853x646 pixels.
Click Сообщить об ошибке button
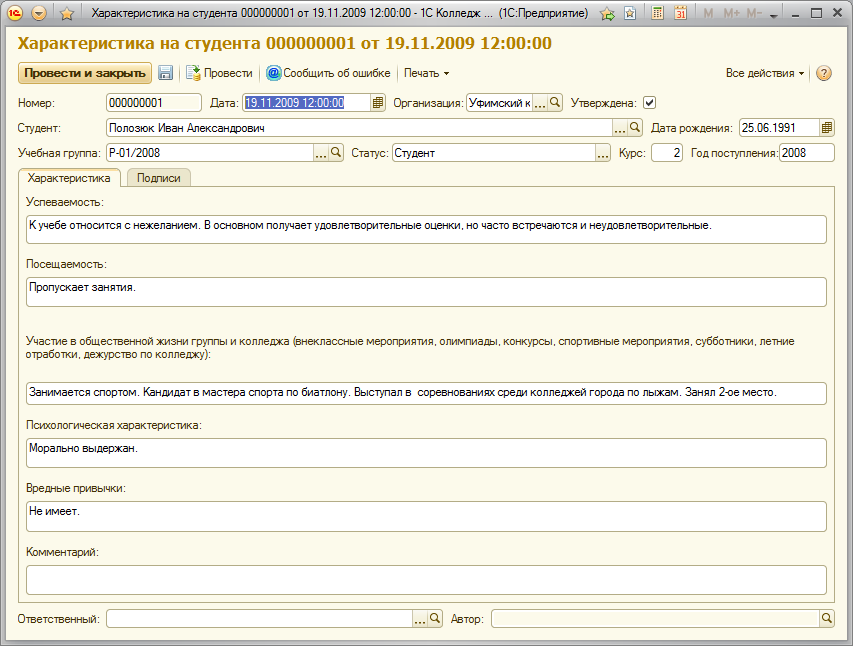pos(329,73)
